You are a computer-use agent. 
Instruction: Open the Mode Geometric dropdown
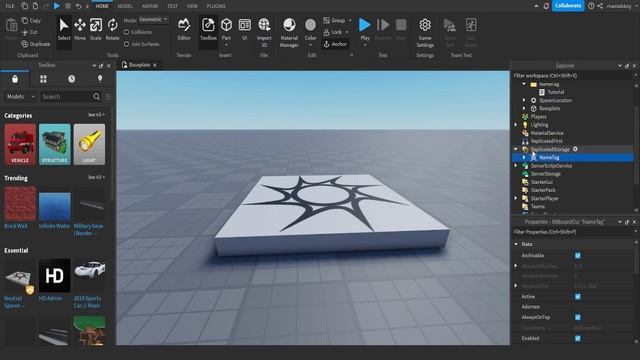tap(153, 20)
